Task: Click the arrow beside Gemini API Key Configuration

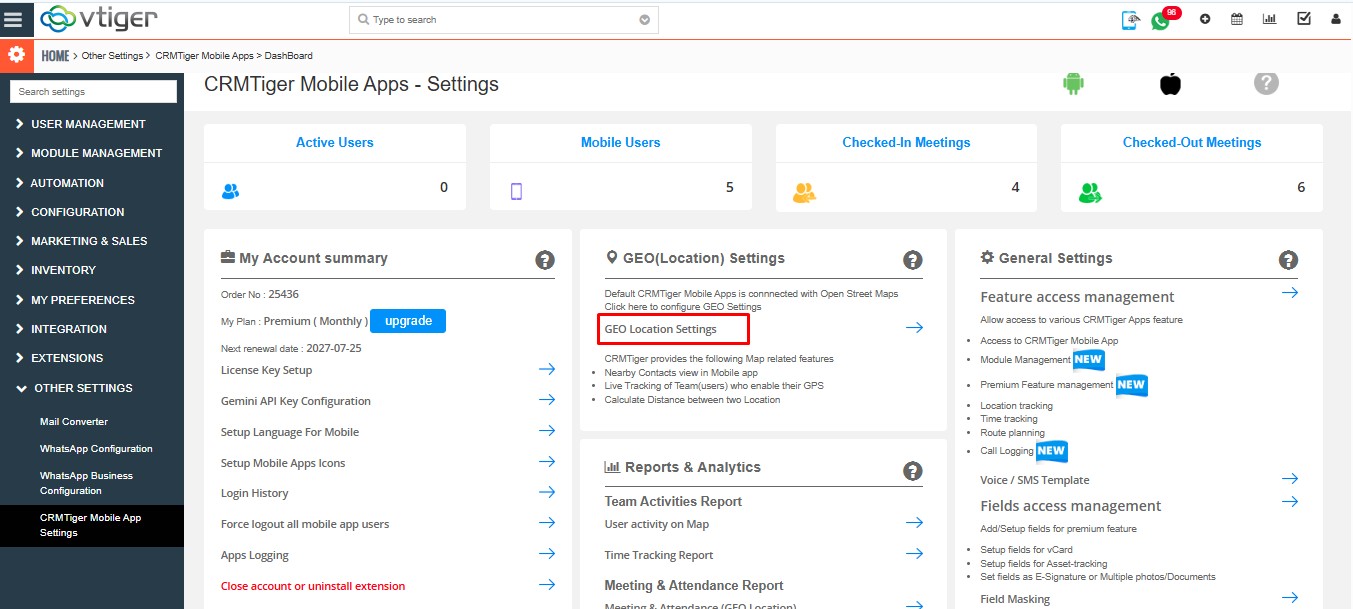Action: coord(547,400)
